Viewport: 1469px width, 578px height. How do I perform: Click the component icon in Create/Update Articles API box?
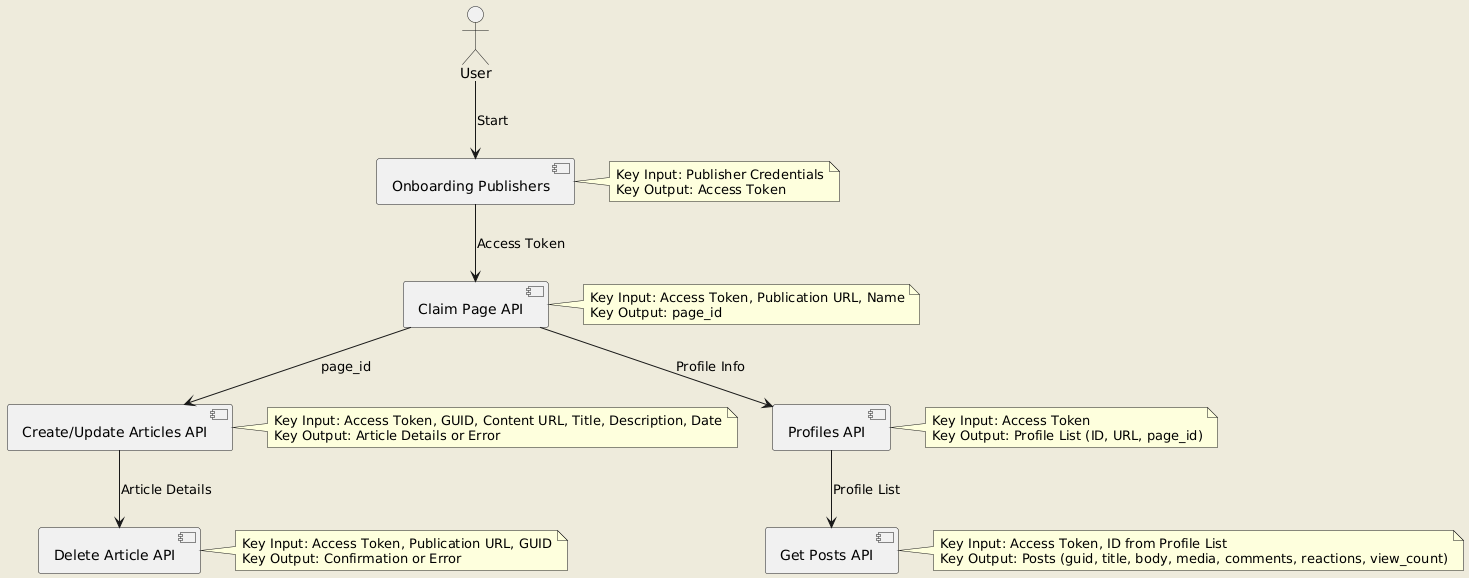coord(219,415)
